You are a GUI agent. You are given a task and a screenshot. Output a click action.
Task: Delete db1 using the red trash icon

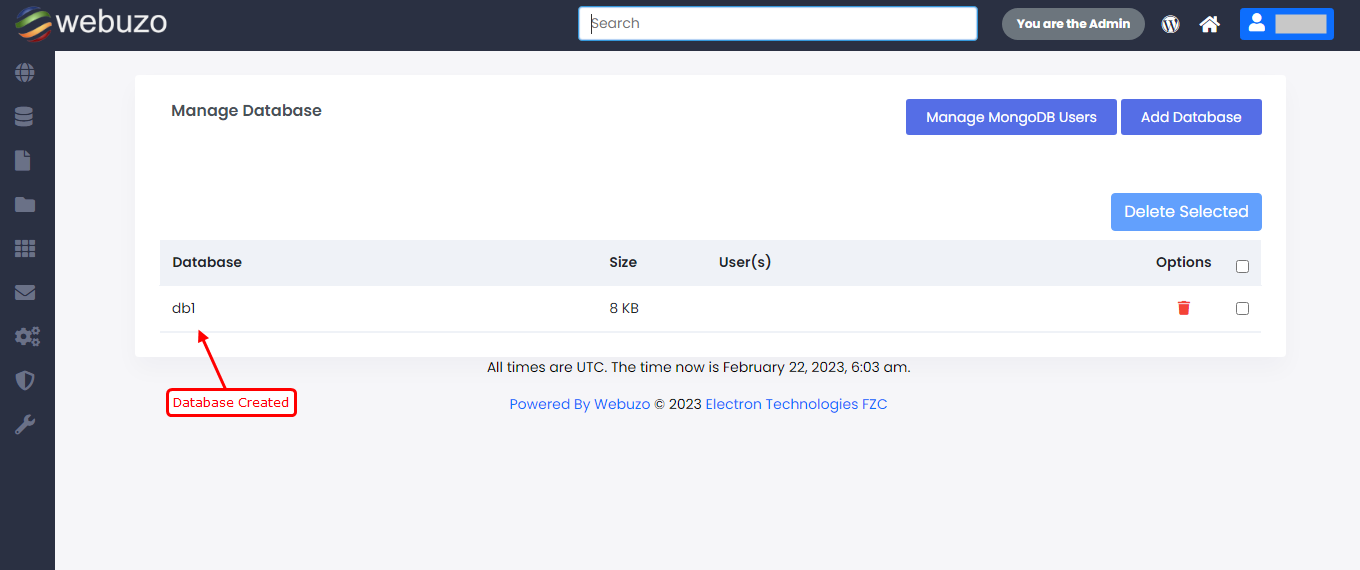1184,308
